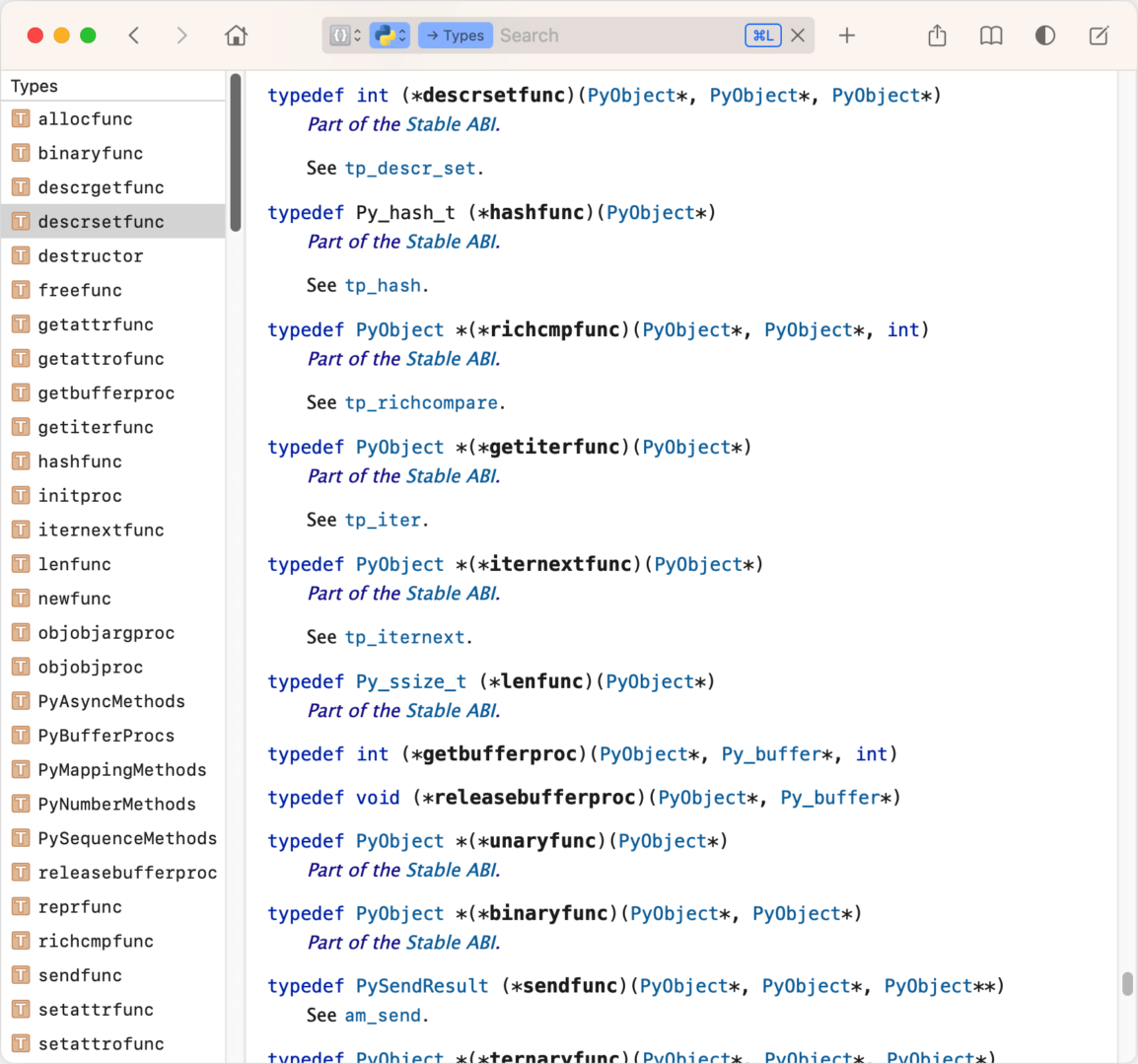Open the tp_descr_set link
Image resolution: width=1138 pixels, height=1064 pixels.
pyautogui.click(x=410, y=169)
